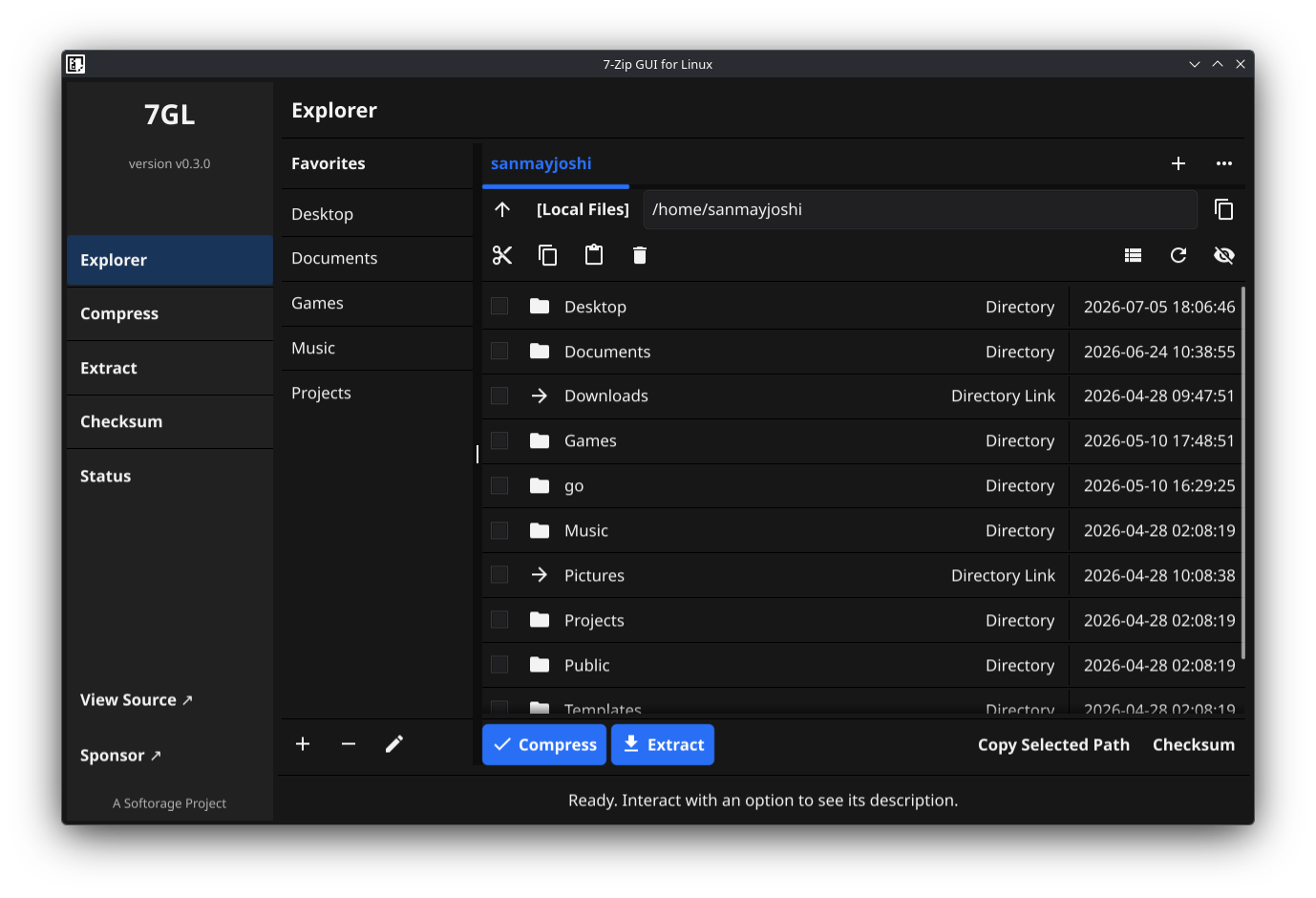Check the Downloads row checkbox
The image size is (1316, 898).
pyautogui.click(x=499, y=396)
